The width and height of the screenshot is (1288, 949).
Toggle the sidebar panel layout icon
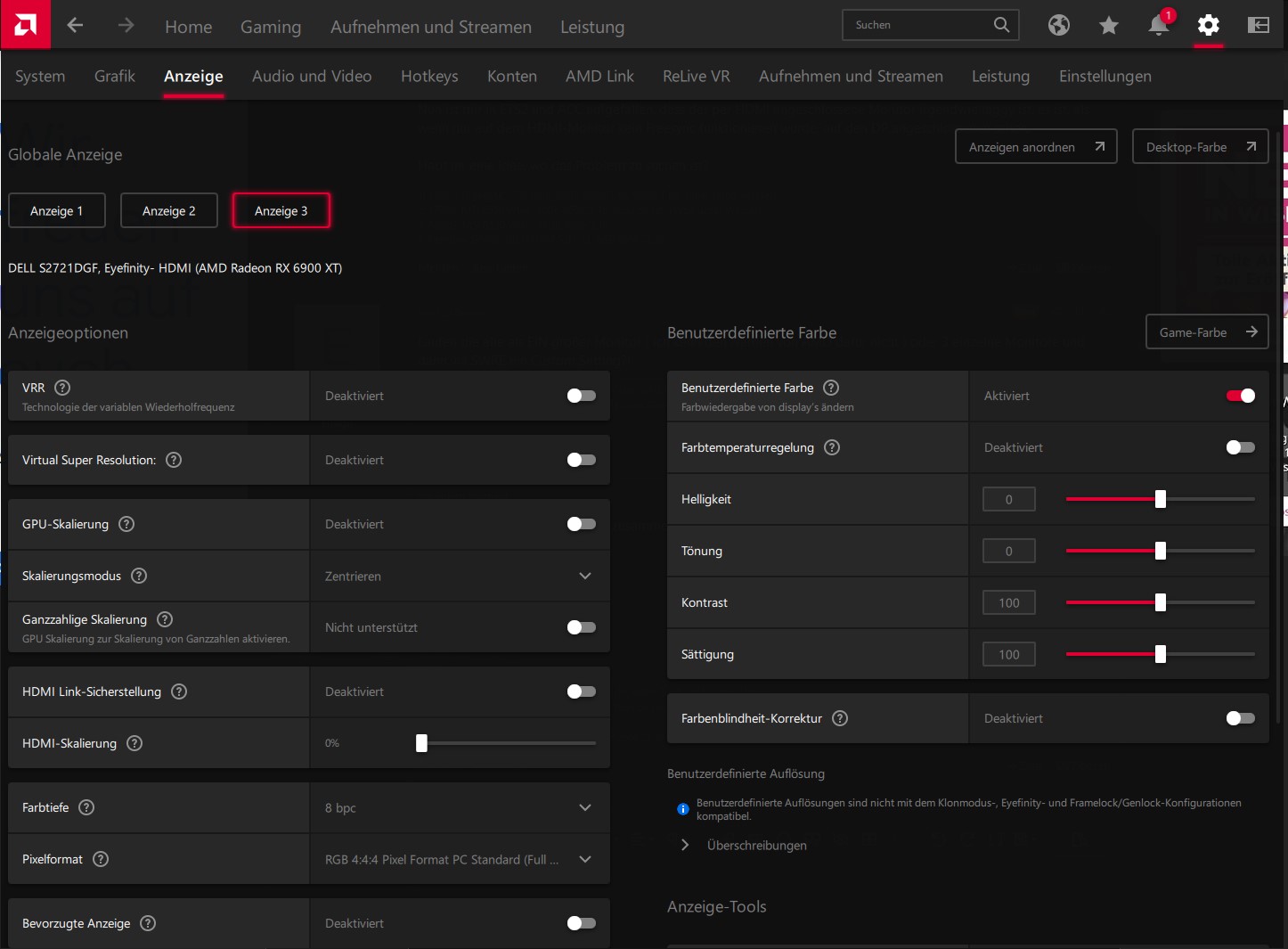(1259, 25)
